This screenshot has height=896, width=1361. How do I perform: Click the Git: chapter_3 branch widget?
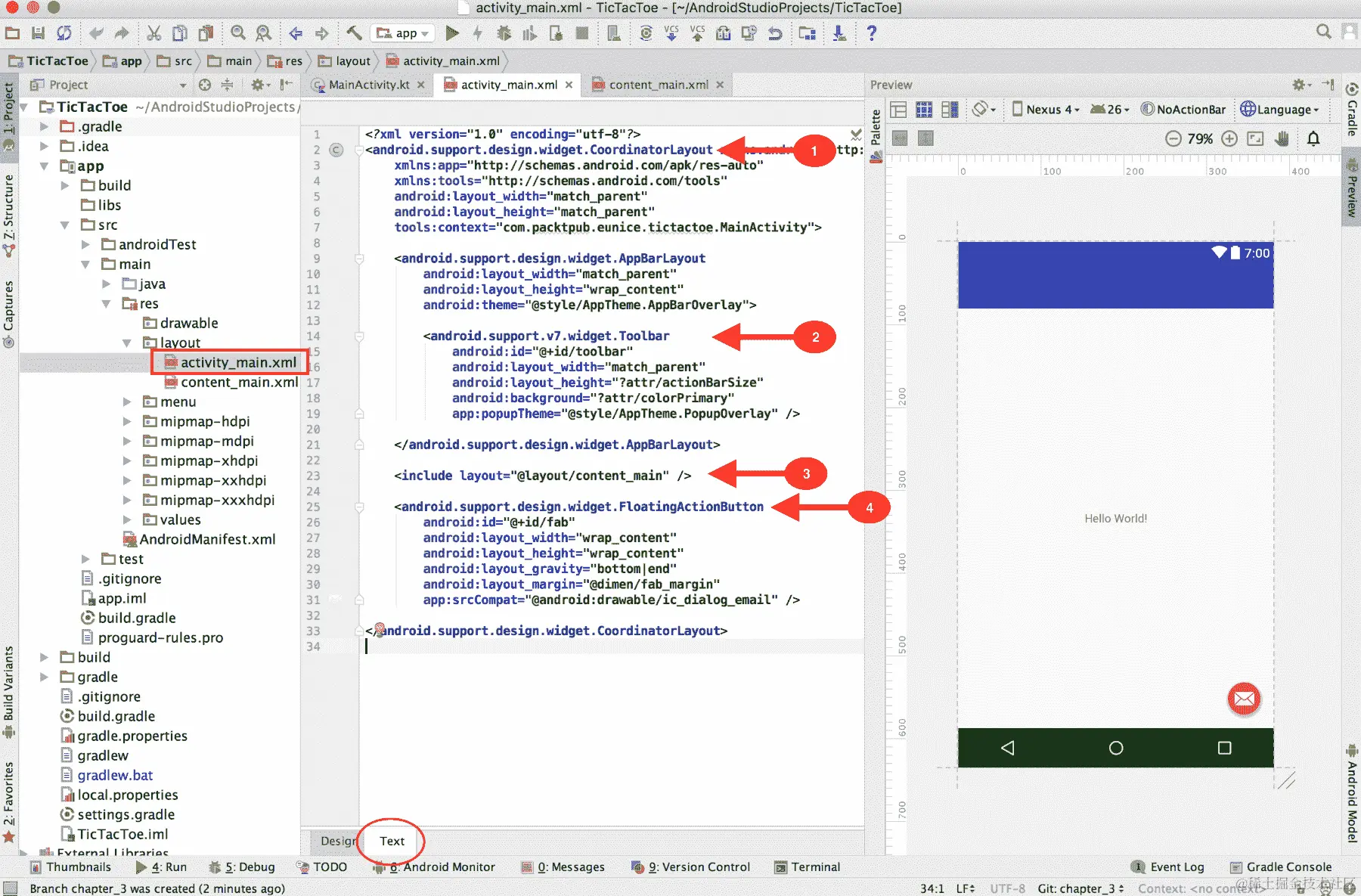pyautogui.click(x=1080, y=888)
